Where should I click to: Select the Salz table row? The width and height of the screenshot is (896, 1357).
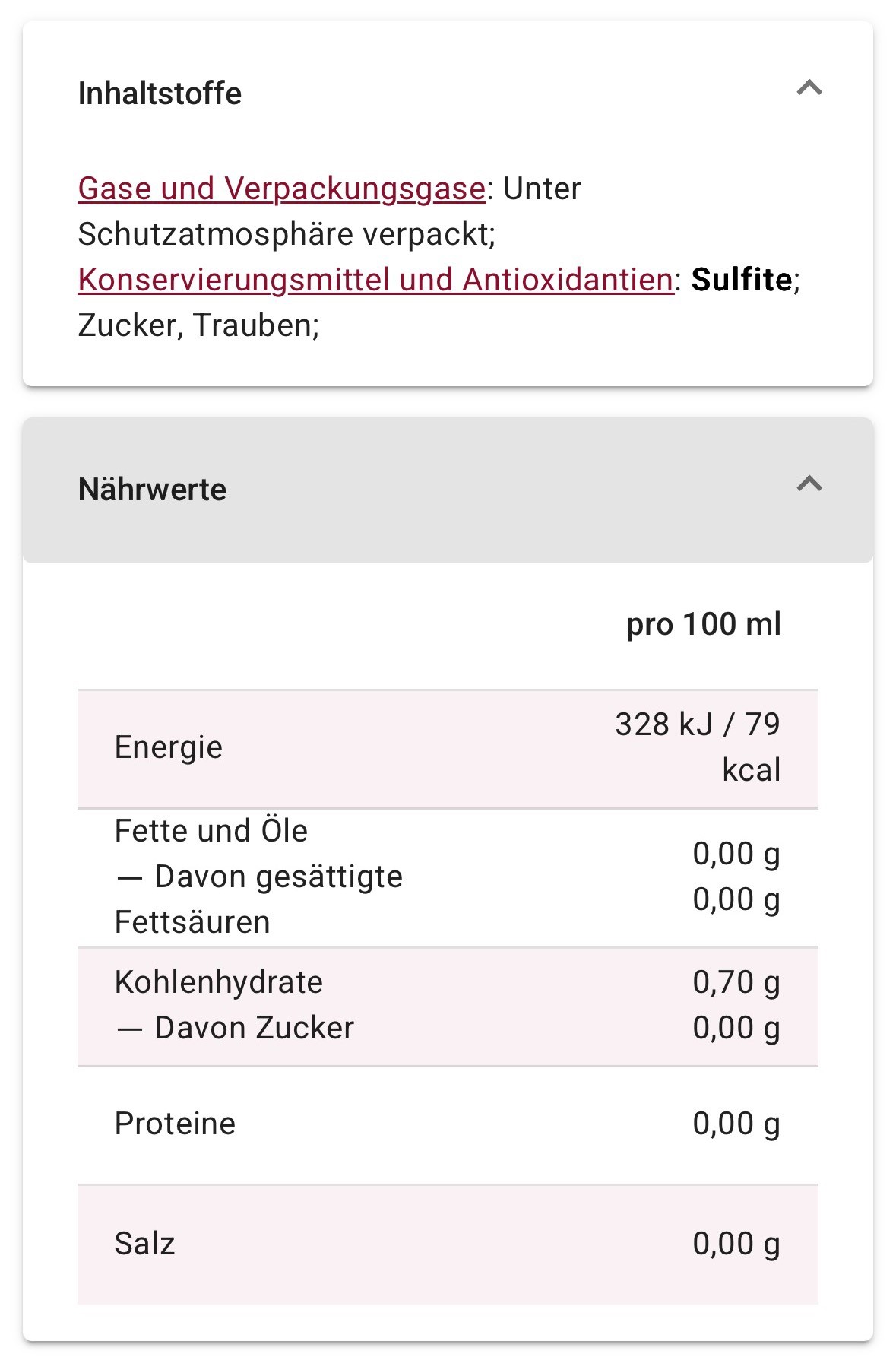(x=448, y=1244)
